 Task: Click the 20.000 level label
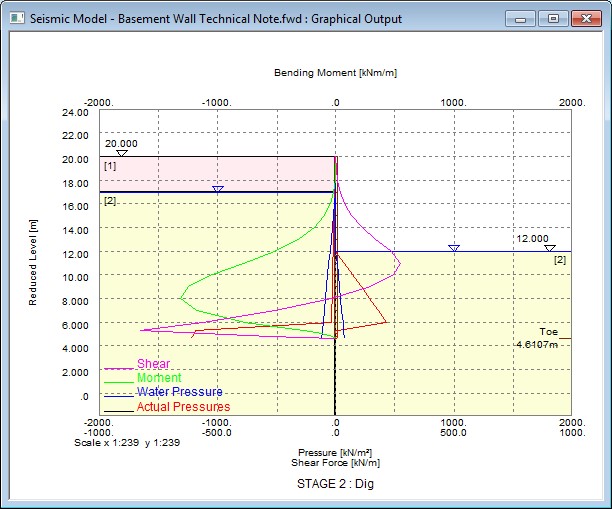click(x=121, y=143)
